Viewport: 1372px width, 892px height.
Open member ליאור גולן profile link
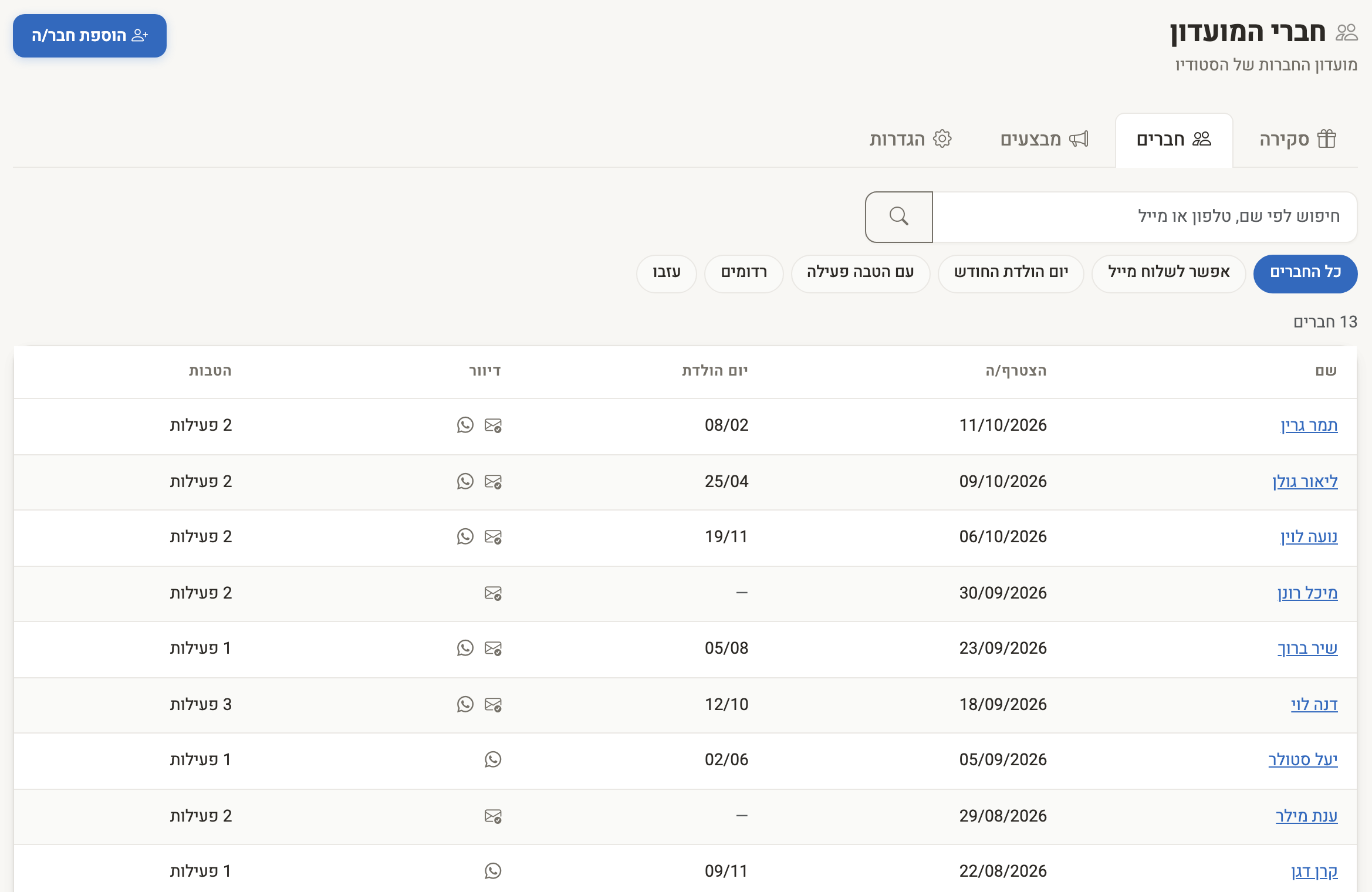tap(1305, 481)
